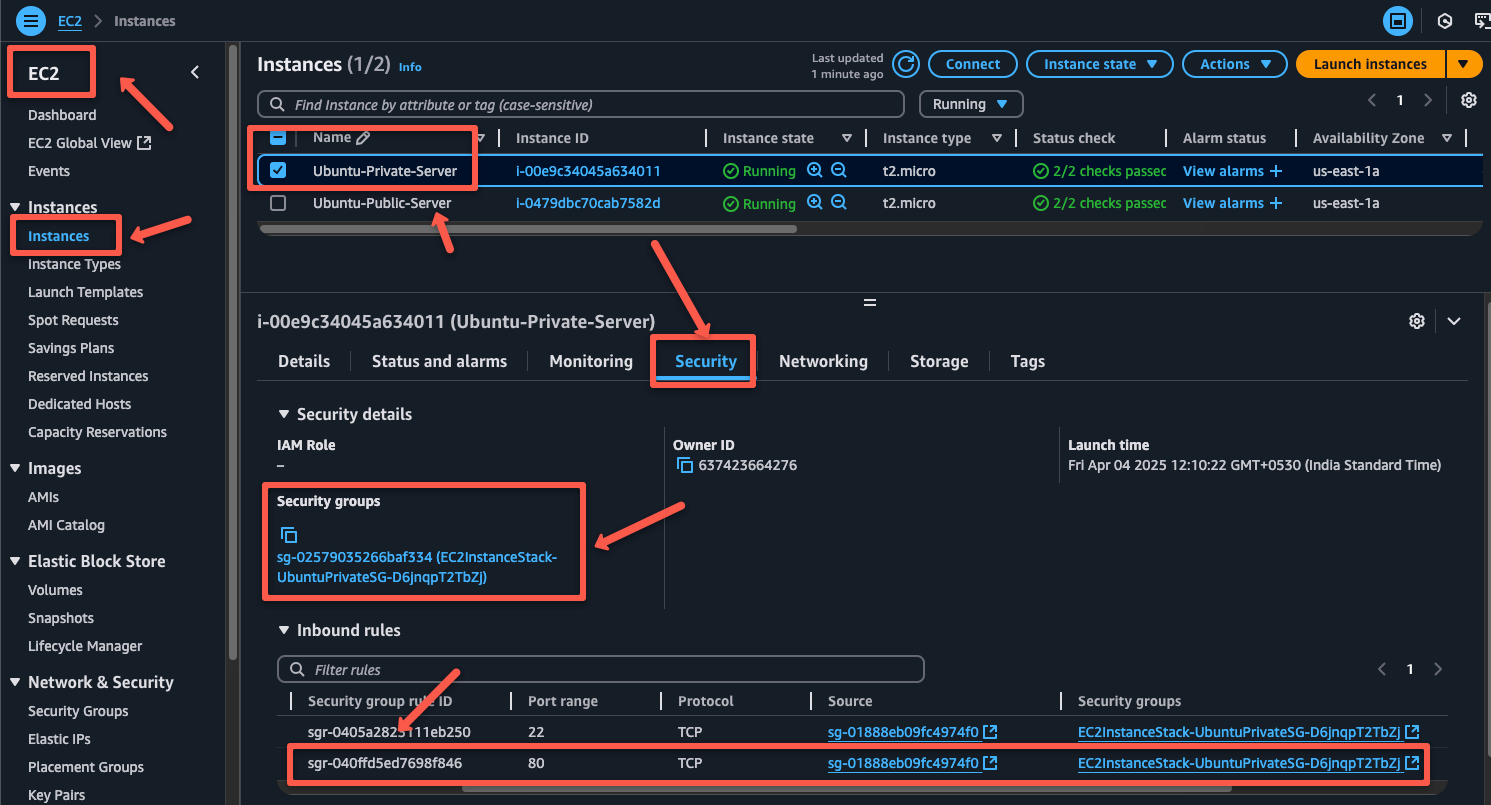1491x805 pixels.
Task: Open detail pane settings gear
Action: [x=1416, y=321]
